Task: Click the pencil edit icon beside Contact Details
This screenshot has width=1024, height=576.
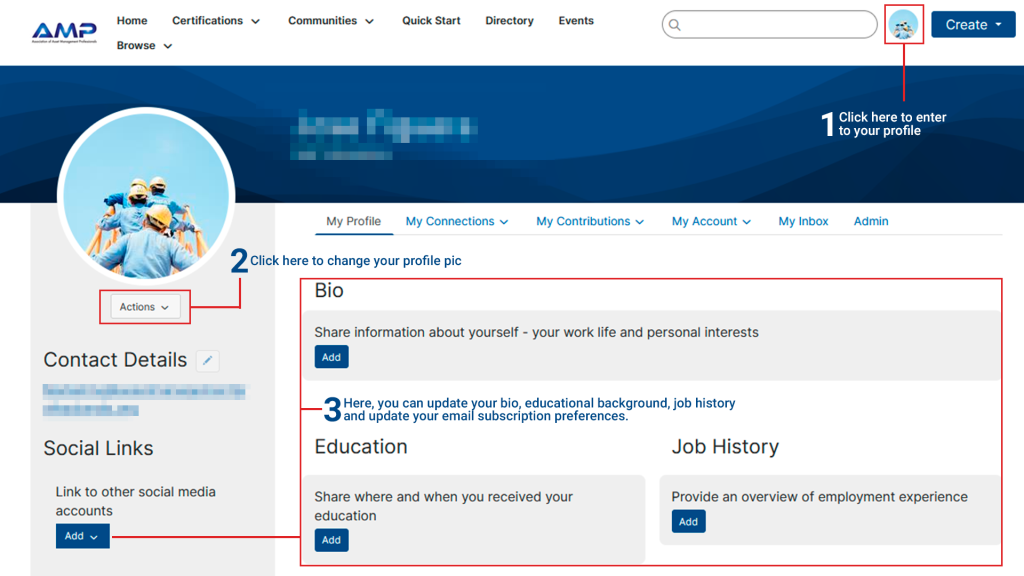Action: [207, 361]
